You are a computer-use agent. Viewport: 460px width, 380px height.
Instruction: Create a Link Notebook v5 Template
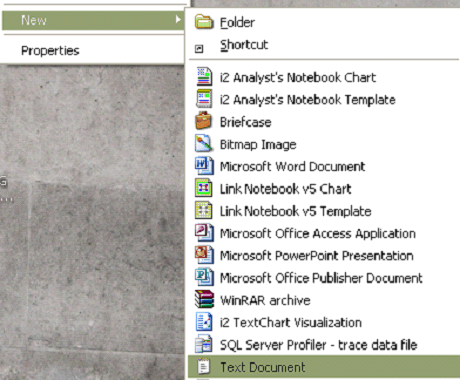[x=295, y=211]
